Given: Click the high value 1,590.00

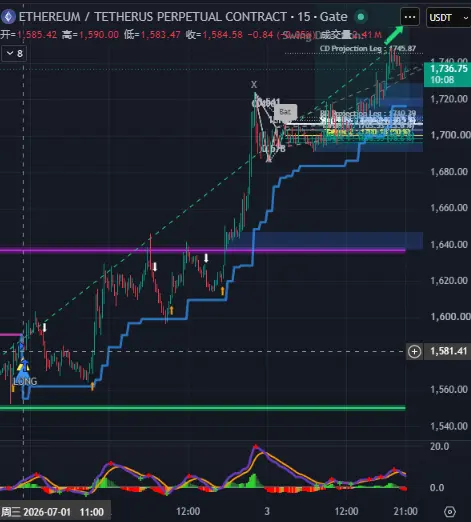Looking at the screenshot, I should [x=99, y=34].
